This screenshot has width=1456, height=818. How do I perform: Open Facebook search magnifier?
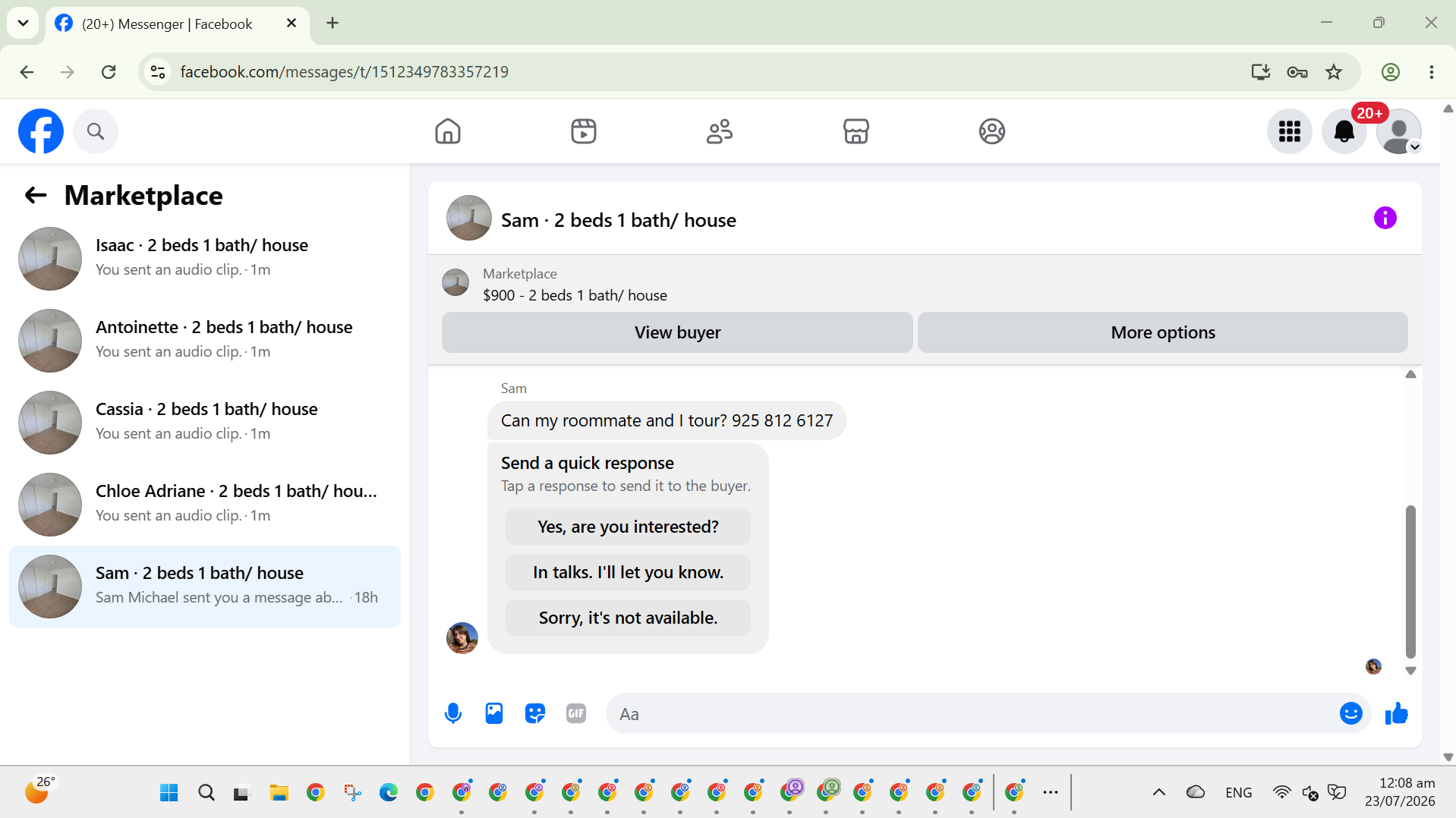(x=96, y=131)
